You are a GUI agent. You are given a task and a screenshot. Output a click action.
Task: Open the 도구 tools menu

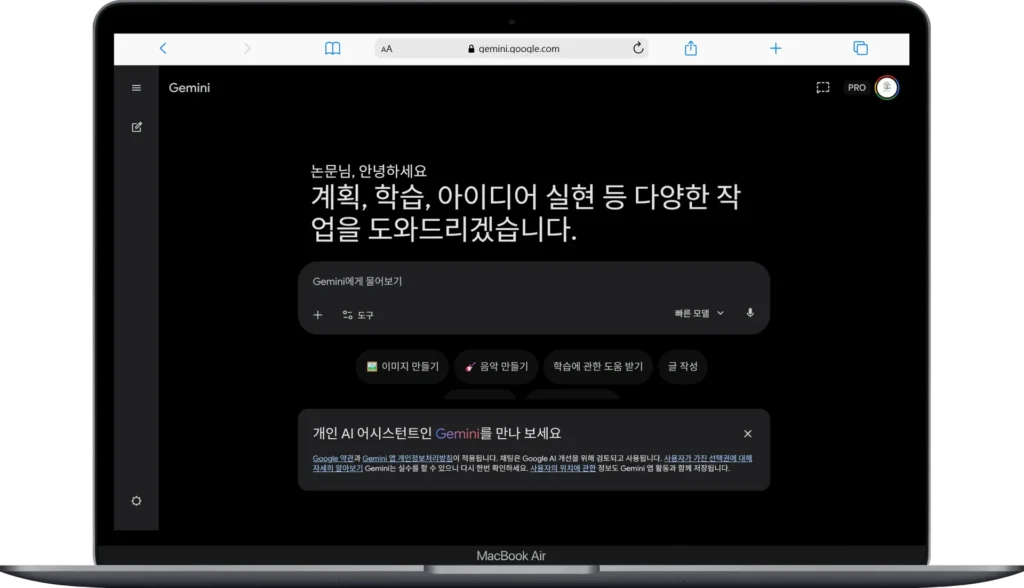pos(357,315)
